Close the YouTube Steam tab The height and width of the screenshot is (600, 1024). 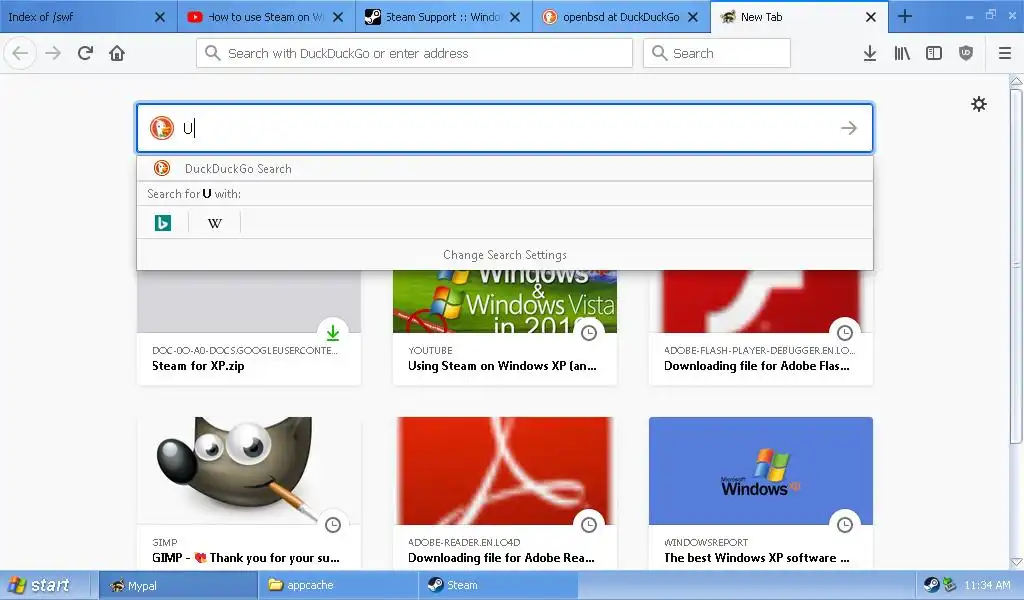point(338,17)
